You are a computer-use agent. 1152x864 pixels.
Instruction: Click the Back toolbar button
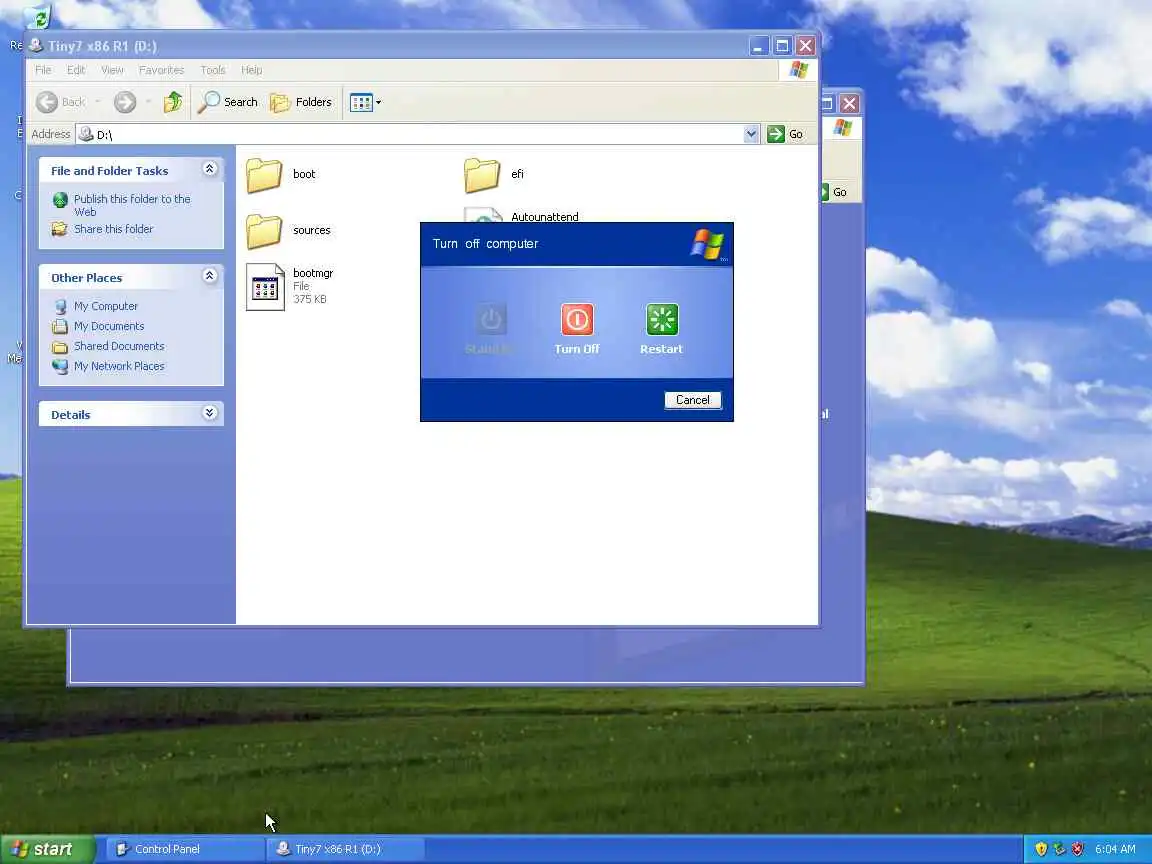tap(61, 102)
